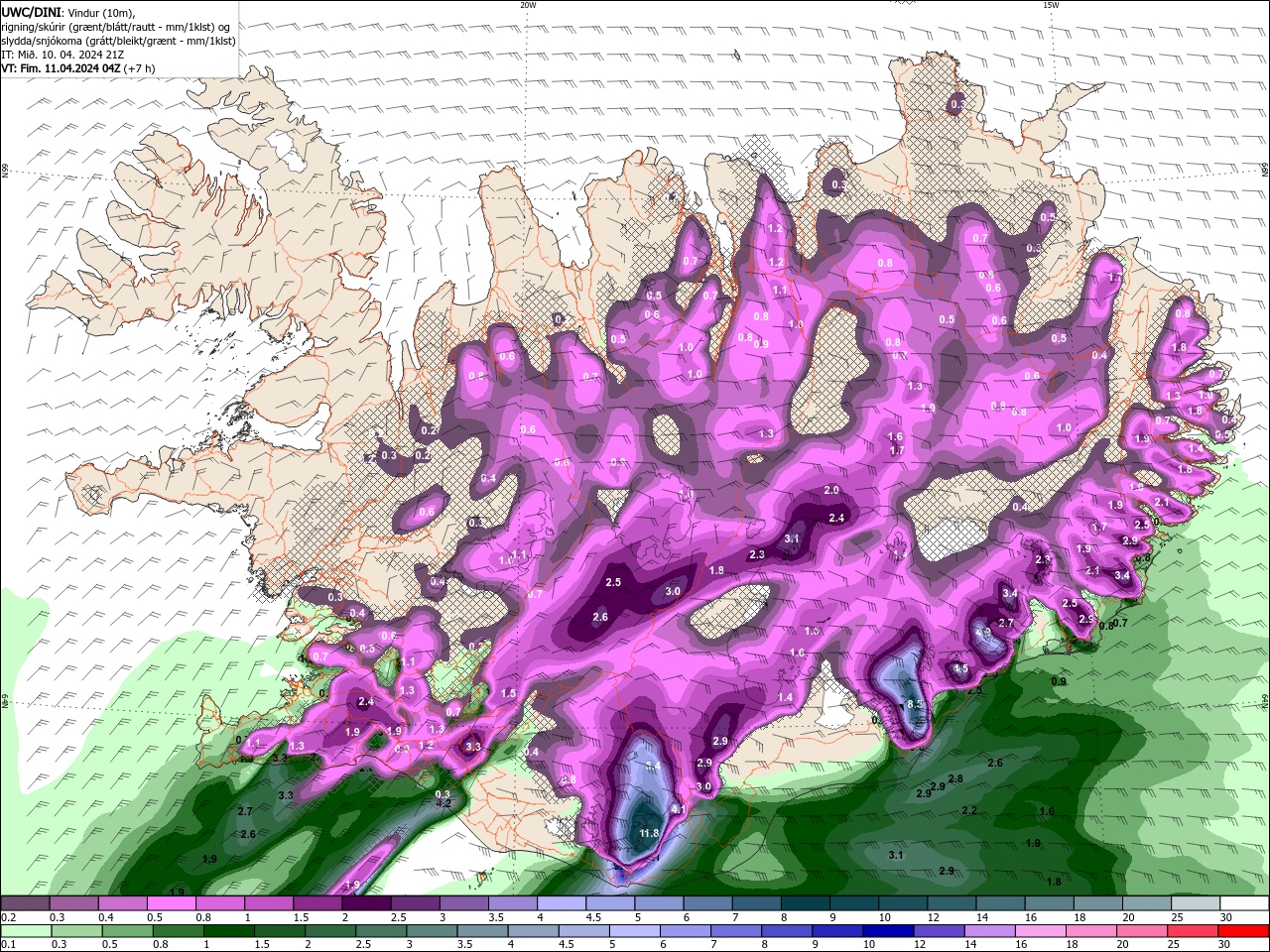Image resolution: width=1270 pixels, height=952 pixels.
Task: Click the bright pink 0.5 snow legend swatch
Action: click(x=171, y=903)
